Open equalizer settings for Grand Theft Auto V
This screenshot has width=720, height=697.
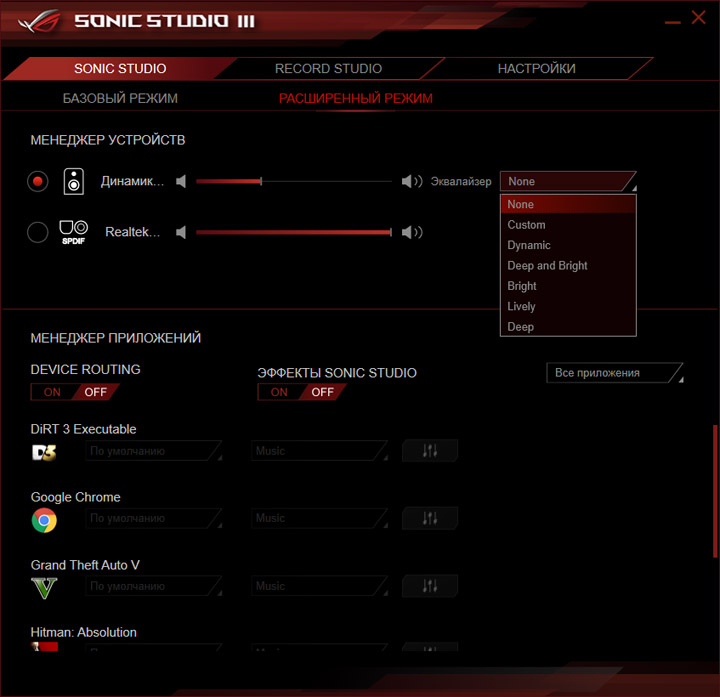[x=430, y=585]
